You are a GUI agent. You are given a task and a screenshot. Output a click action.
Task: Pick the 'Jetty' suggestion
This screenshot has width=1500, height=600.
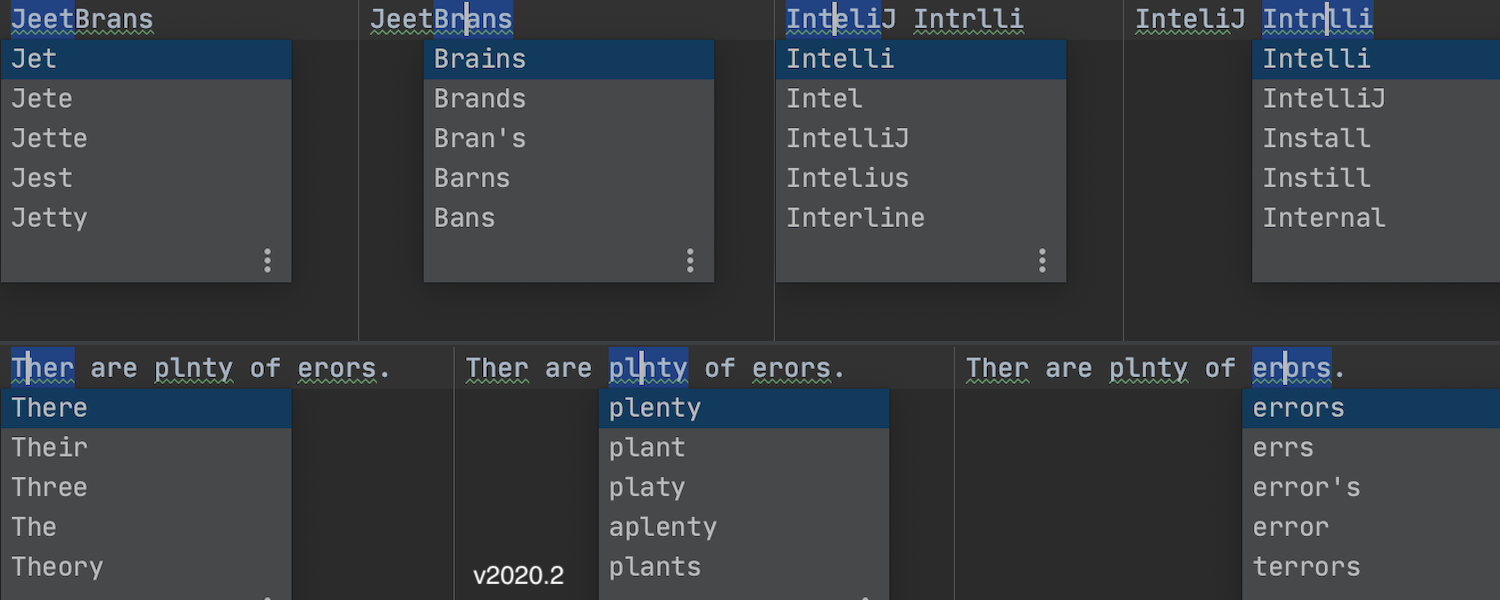[x=146, y=218]
